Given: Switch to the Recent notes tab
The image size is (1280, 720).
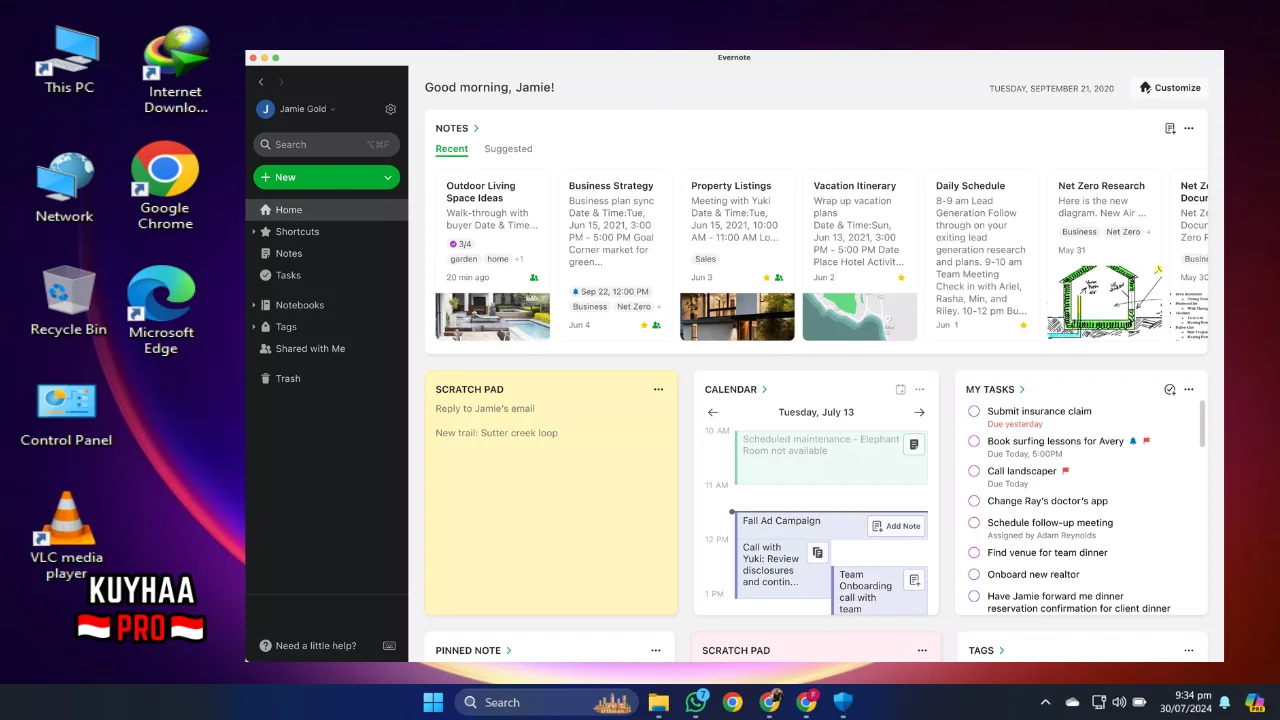Looking at the screenshot, I should 451,149.
